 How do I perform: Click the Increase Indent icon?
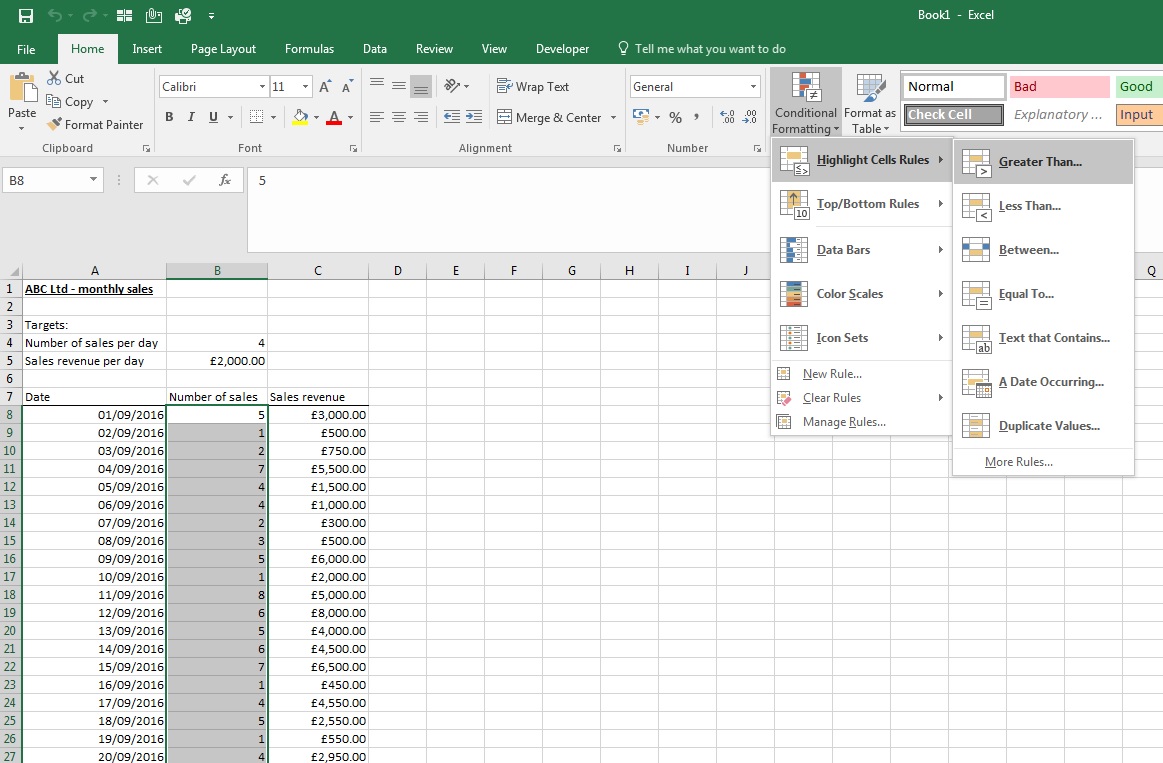click(474, 117)
